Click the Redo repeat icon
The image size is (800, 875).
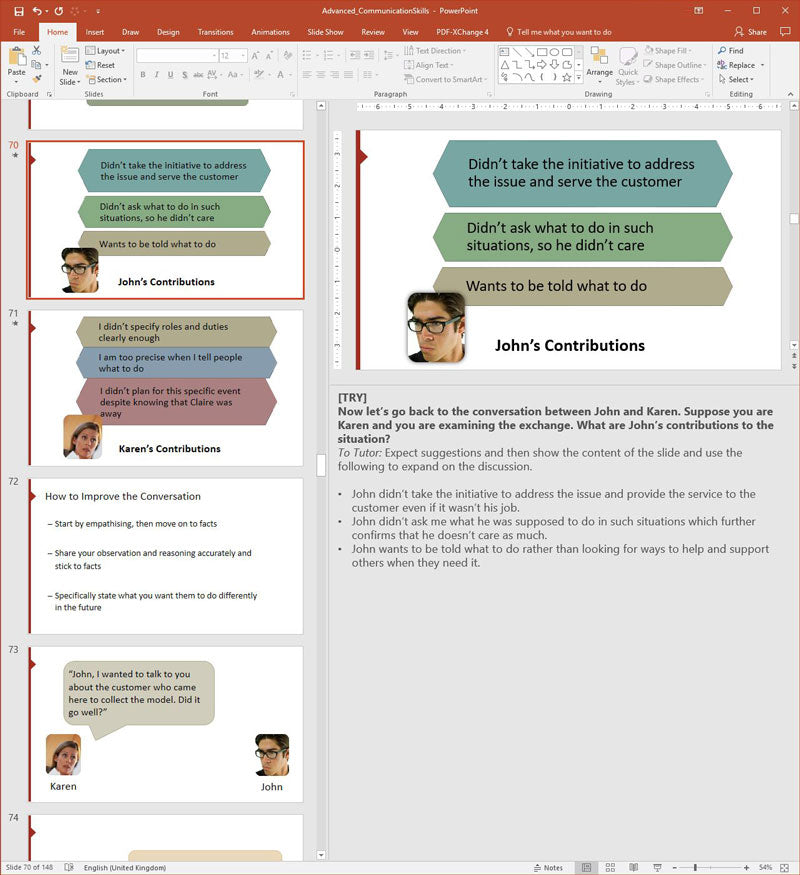(x=59, y=11)
